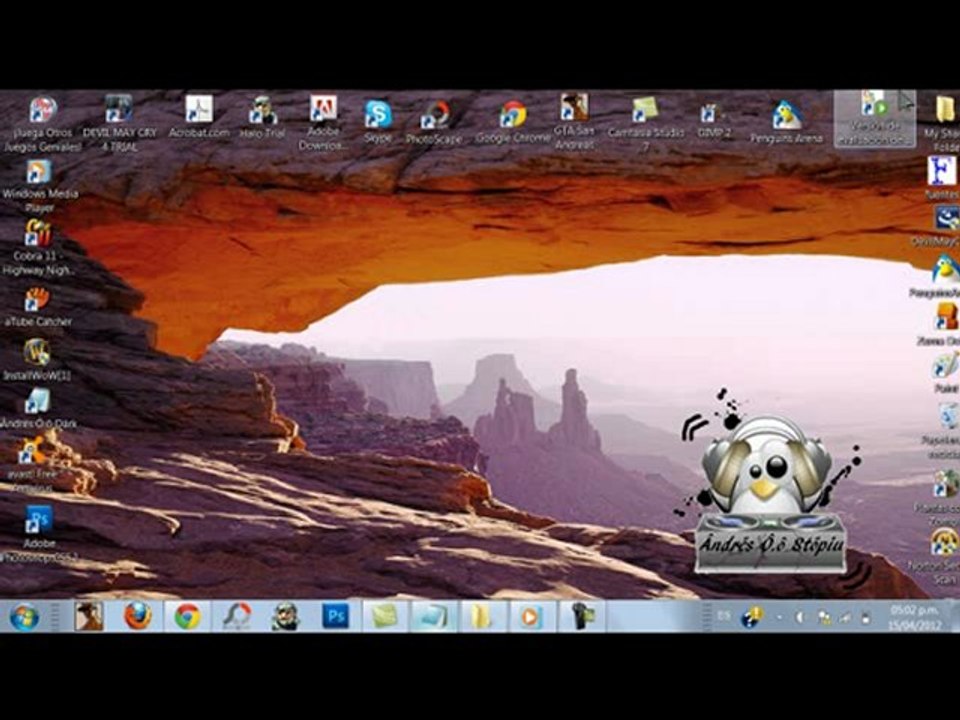Open the Cobra 11 Highway Nights shortcut
Viewport: 960px width, 720px height.
coord(39,248)
